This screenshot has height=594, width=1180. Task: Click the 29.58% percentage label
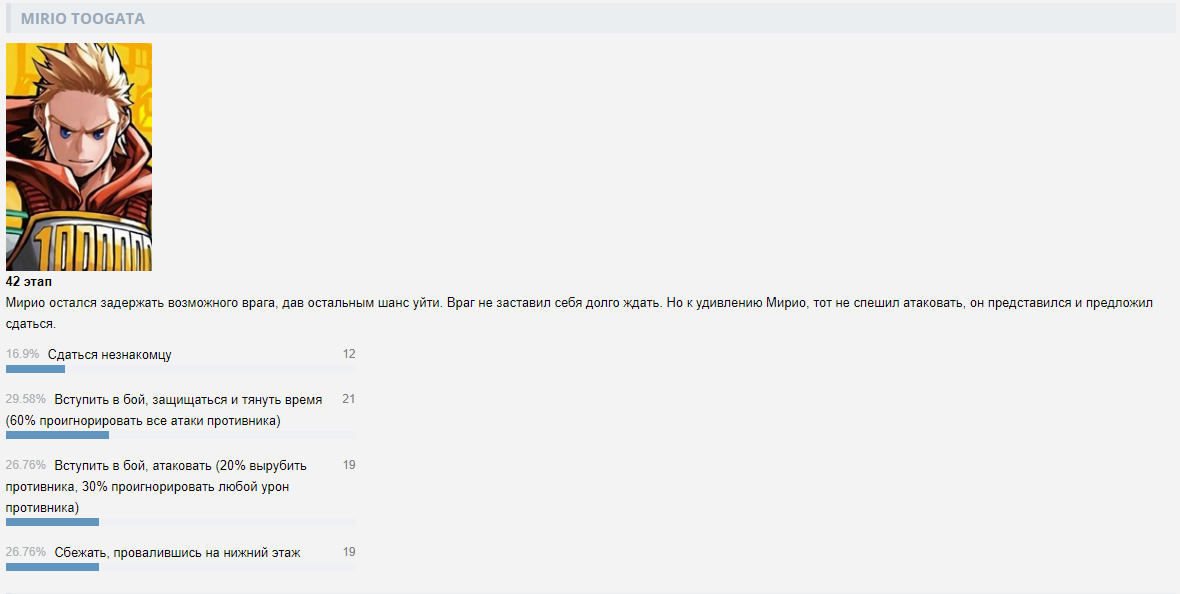coord(26,400)
